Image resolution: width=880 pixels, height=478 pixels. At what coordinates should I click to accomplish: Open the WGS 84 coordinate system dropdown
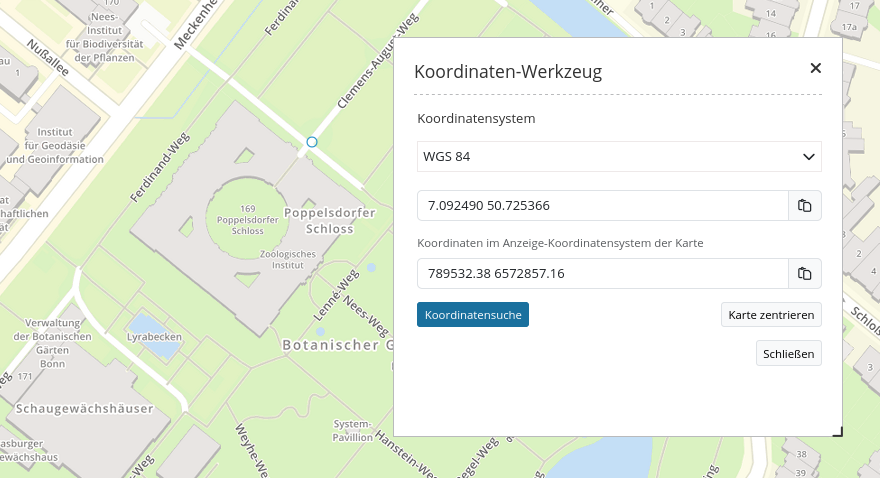618,157
